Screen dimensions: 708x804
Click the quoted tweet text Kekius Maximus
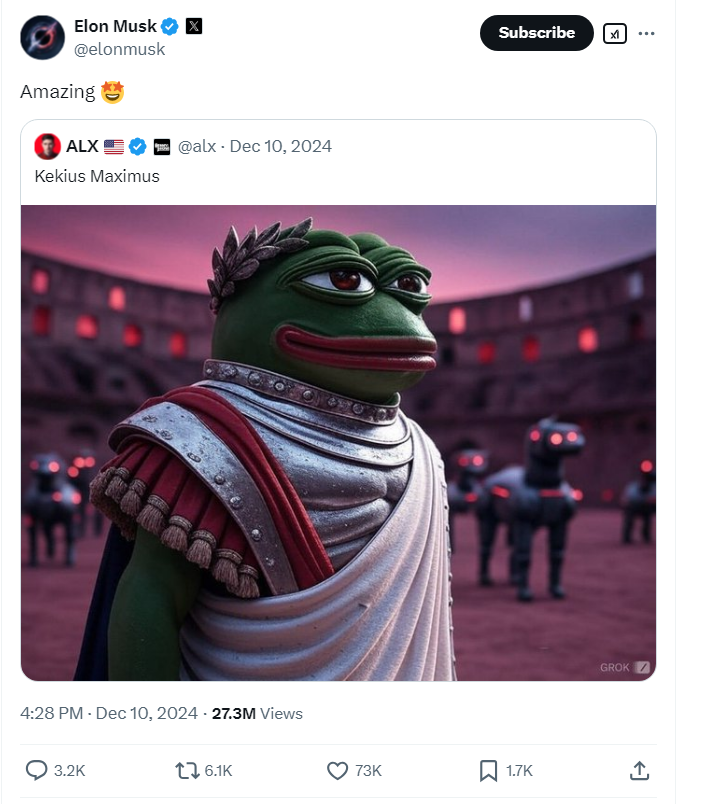click(97, 176)
